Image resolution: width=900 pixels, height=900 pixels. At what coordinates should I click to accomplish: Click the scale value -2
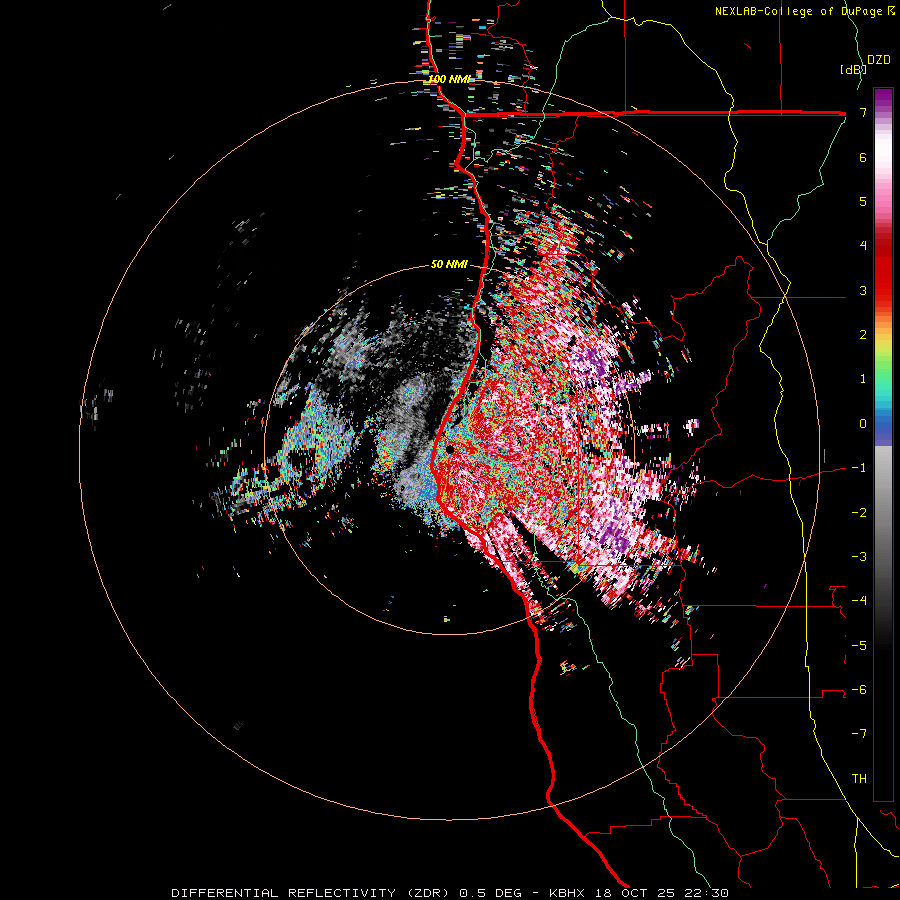[859, 513]
